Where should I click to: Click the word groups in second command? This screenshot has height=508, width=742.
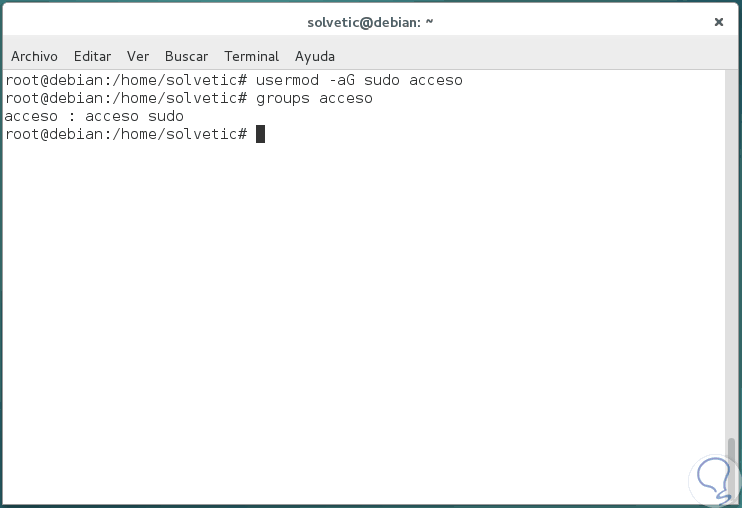(283, 98)
